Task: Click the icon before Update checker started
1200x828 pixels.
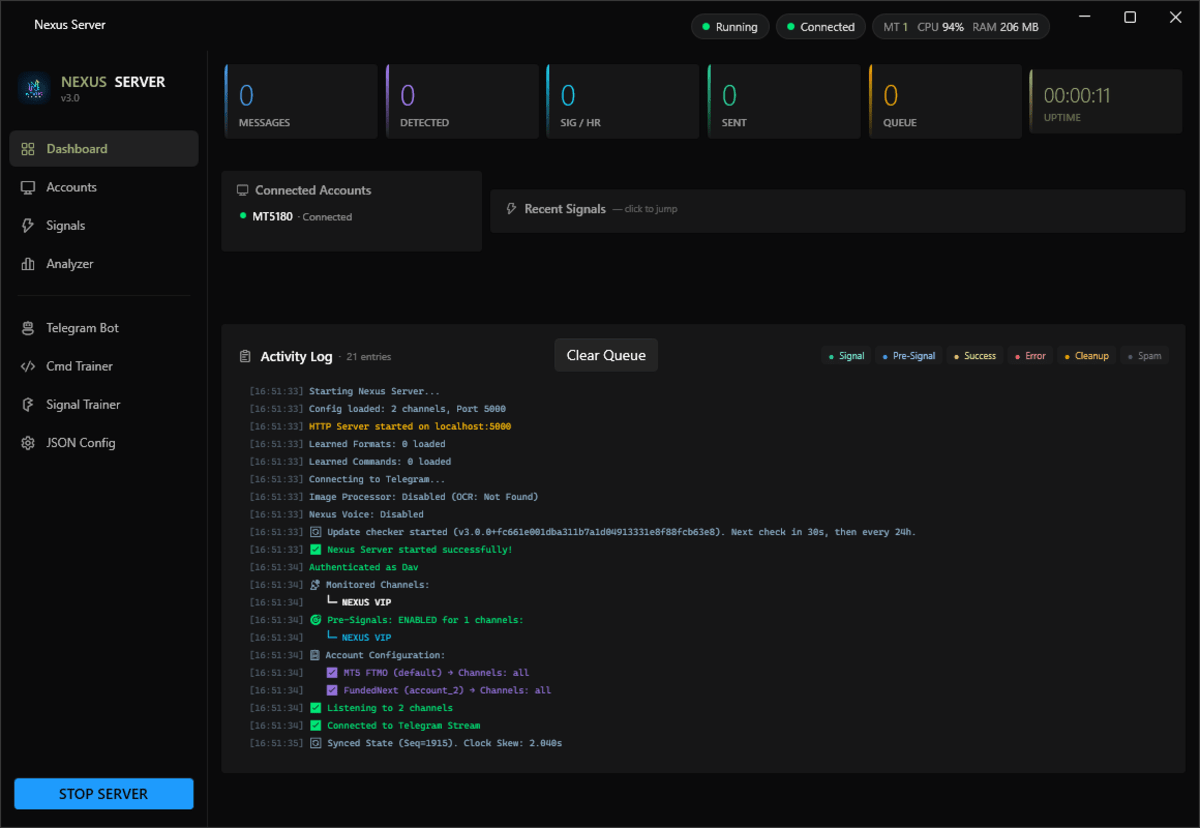Action: coord(315,532)
